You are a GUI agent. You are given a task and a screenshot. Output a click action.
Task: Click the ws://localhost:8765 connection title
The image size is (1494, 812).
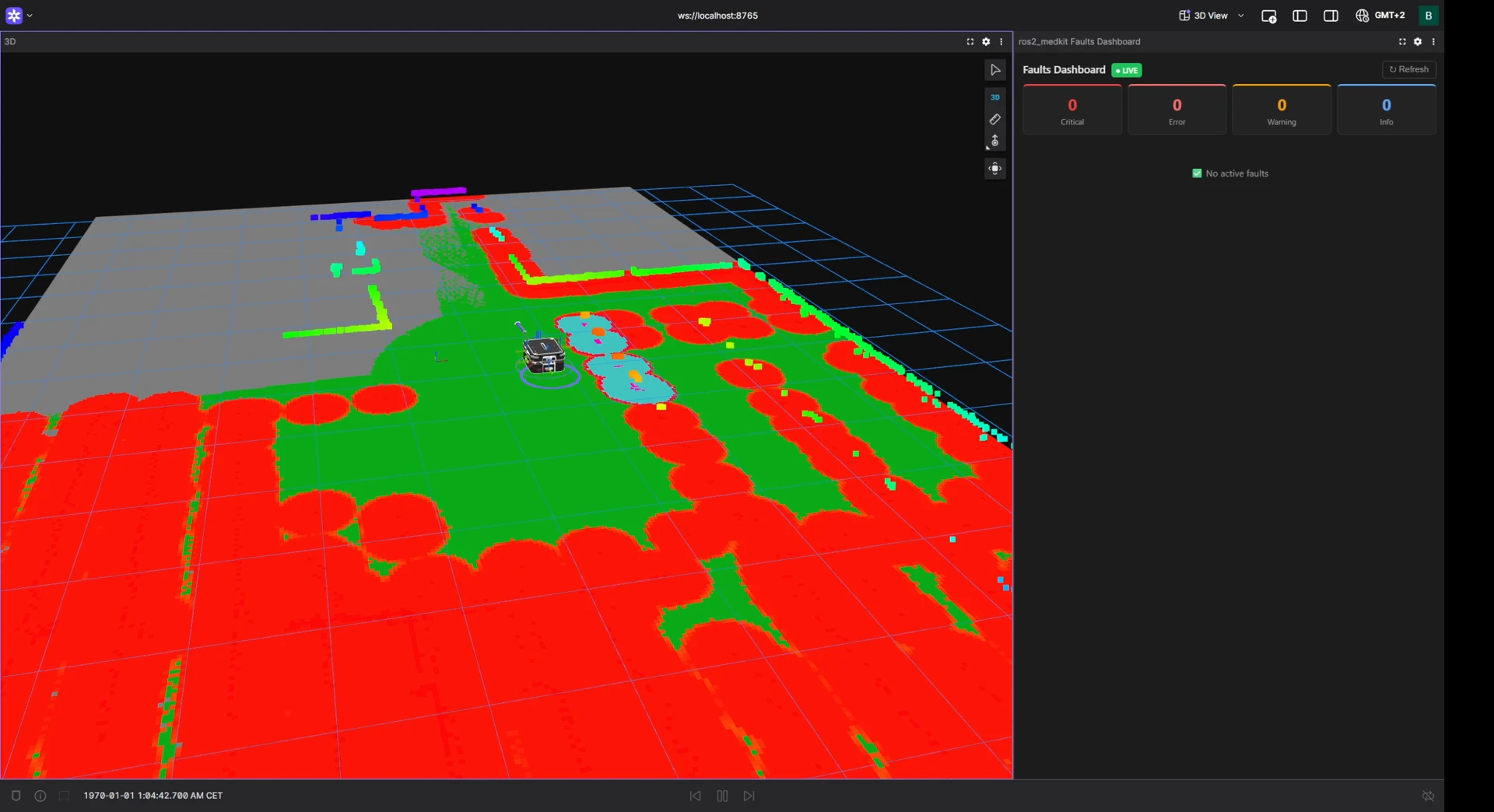pyautogui.click(x=717, y=16)
